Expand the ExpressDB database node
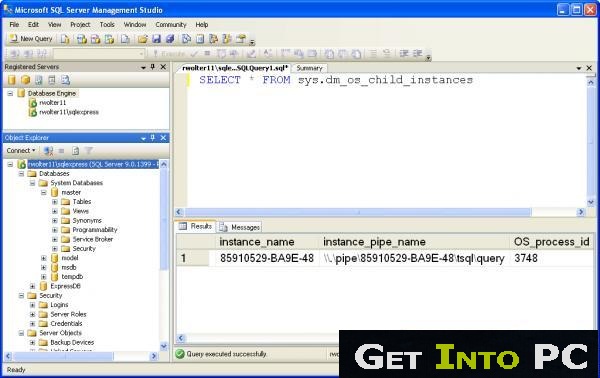This screenshot has width=600, height=378. coord(33,286)
